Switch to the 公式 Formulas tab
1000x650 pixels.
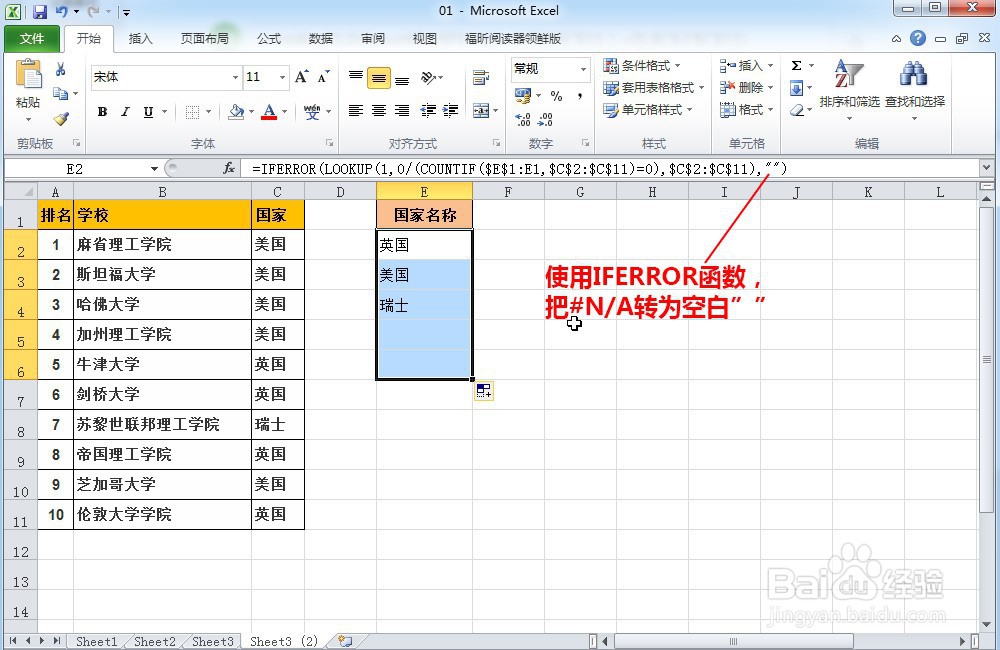click(x=268, y=39)
